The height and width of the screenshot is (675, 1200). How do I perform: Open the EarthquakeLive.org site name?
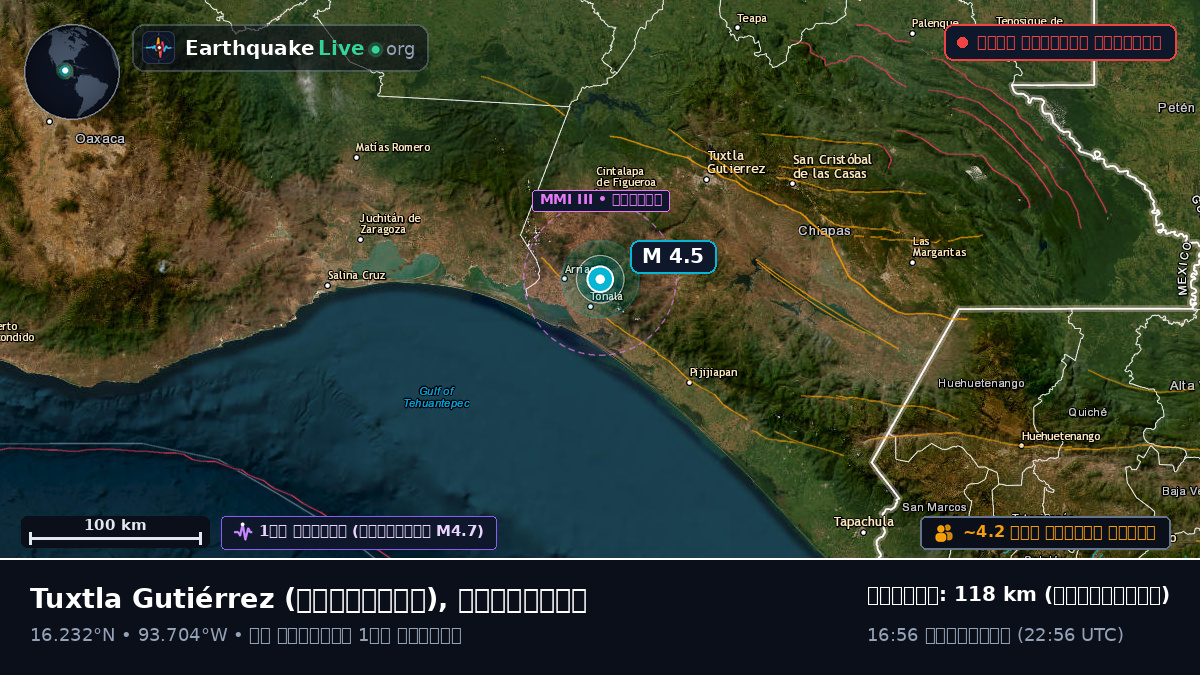pyautogui.click(x=300, y=49)
